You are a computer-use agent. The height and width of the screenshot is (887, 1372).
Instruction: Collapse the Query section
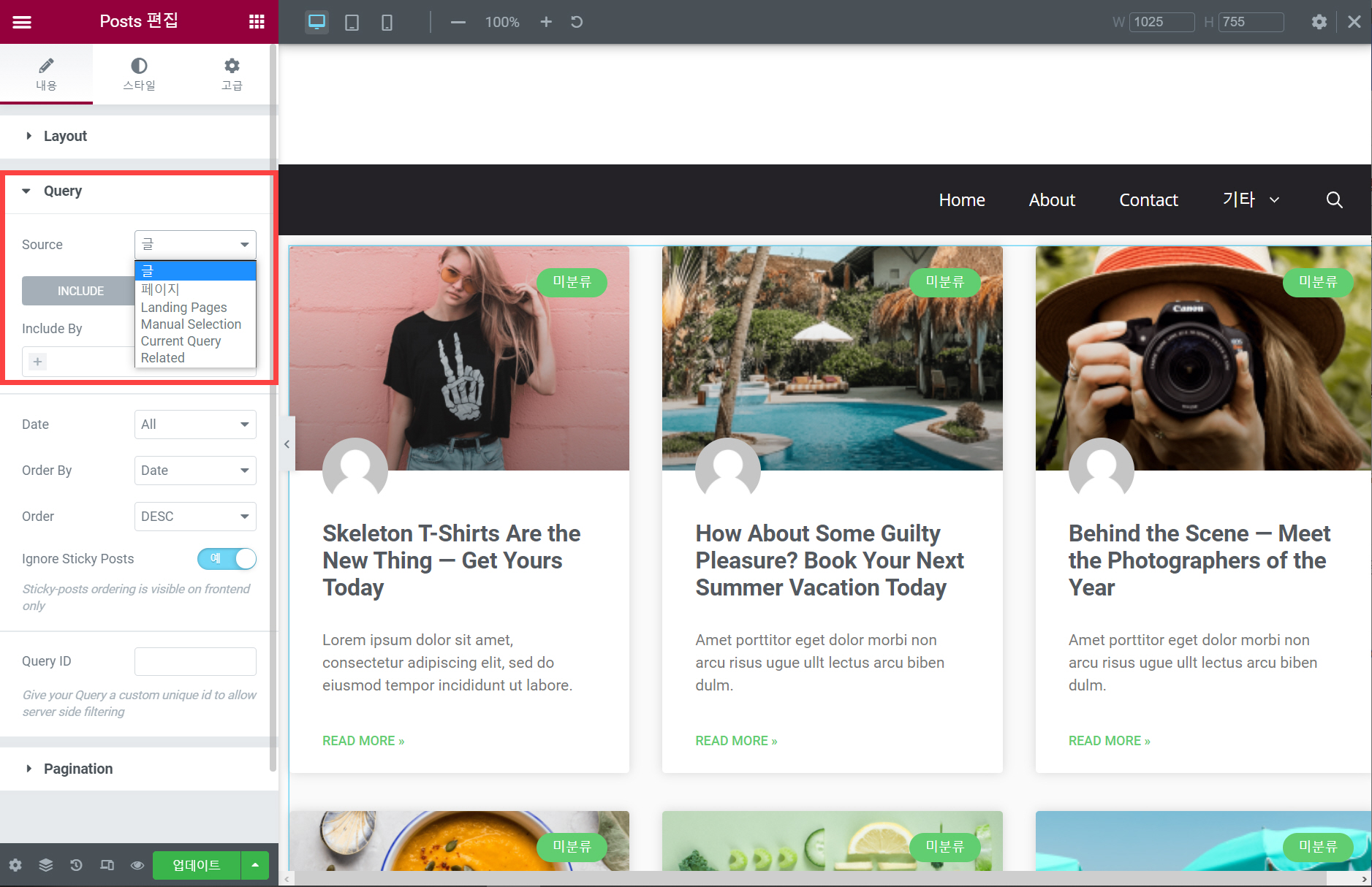(x=139, y=191)
